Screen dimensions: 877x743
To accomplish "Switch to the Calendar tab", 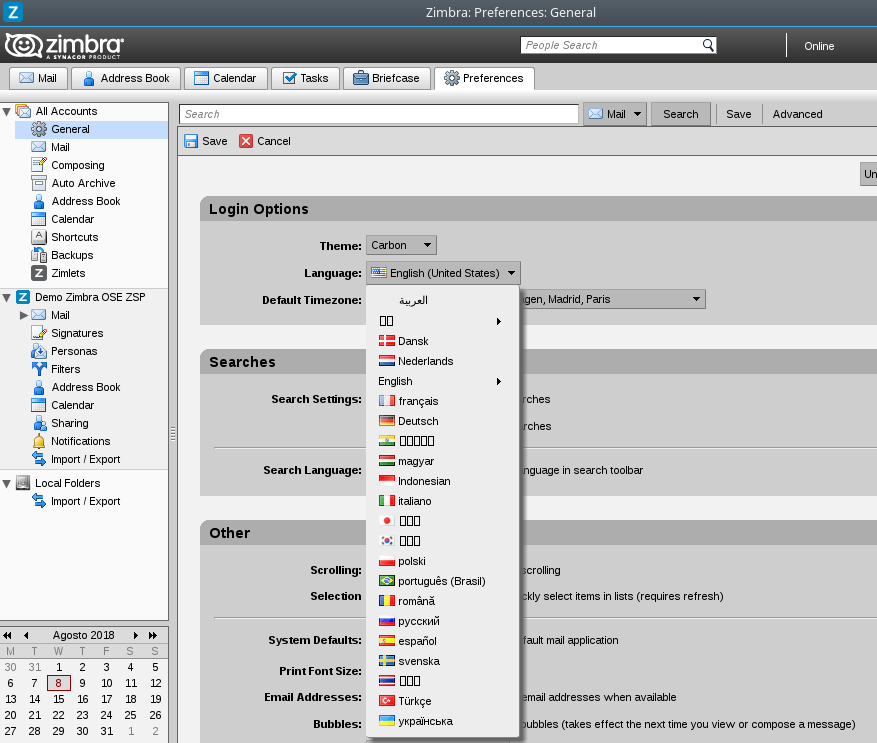I will click(226, 78).
